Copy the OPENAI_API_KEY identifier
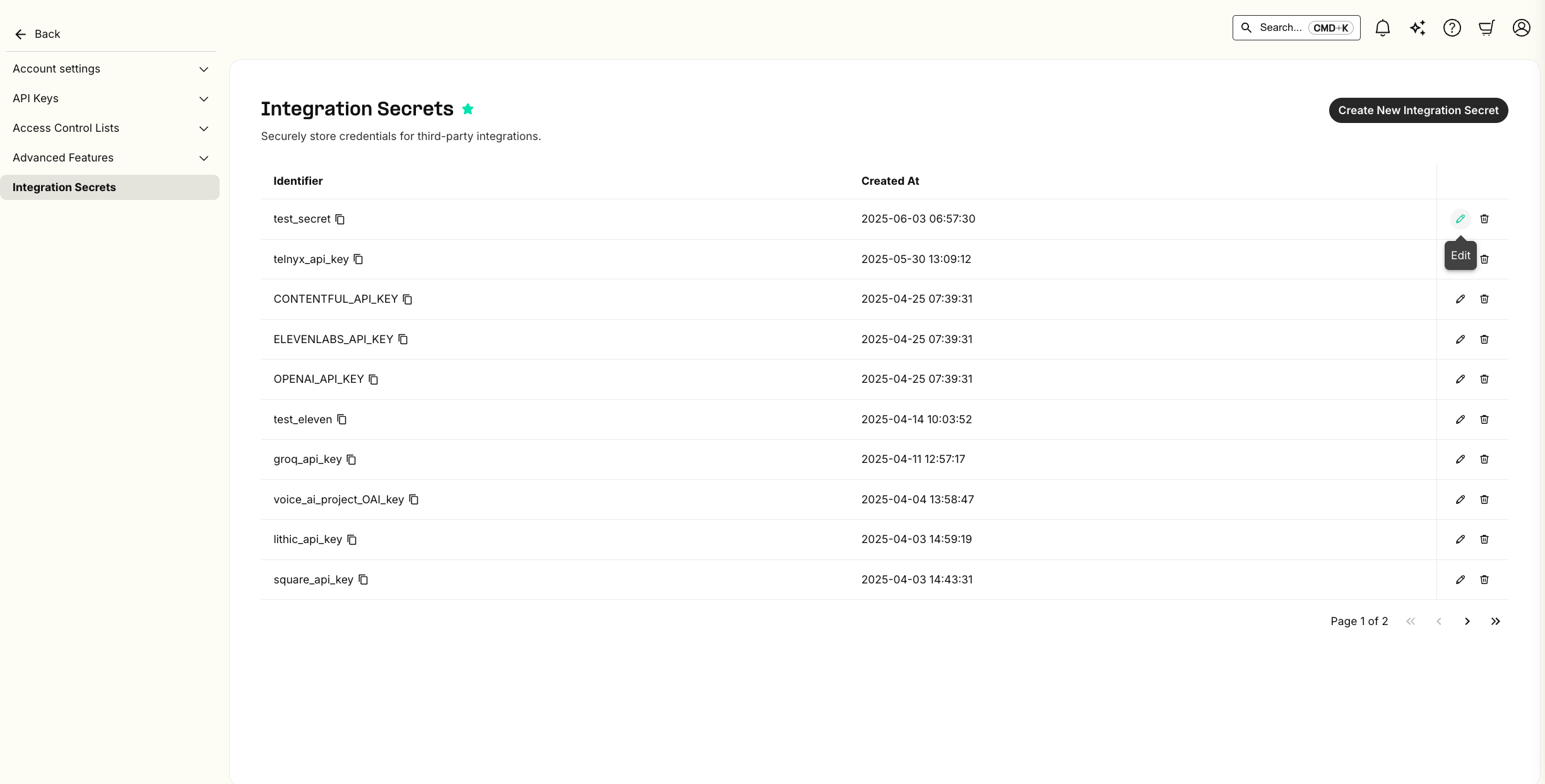The image size is (1545, 784). point(373,379)
